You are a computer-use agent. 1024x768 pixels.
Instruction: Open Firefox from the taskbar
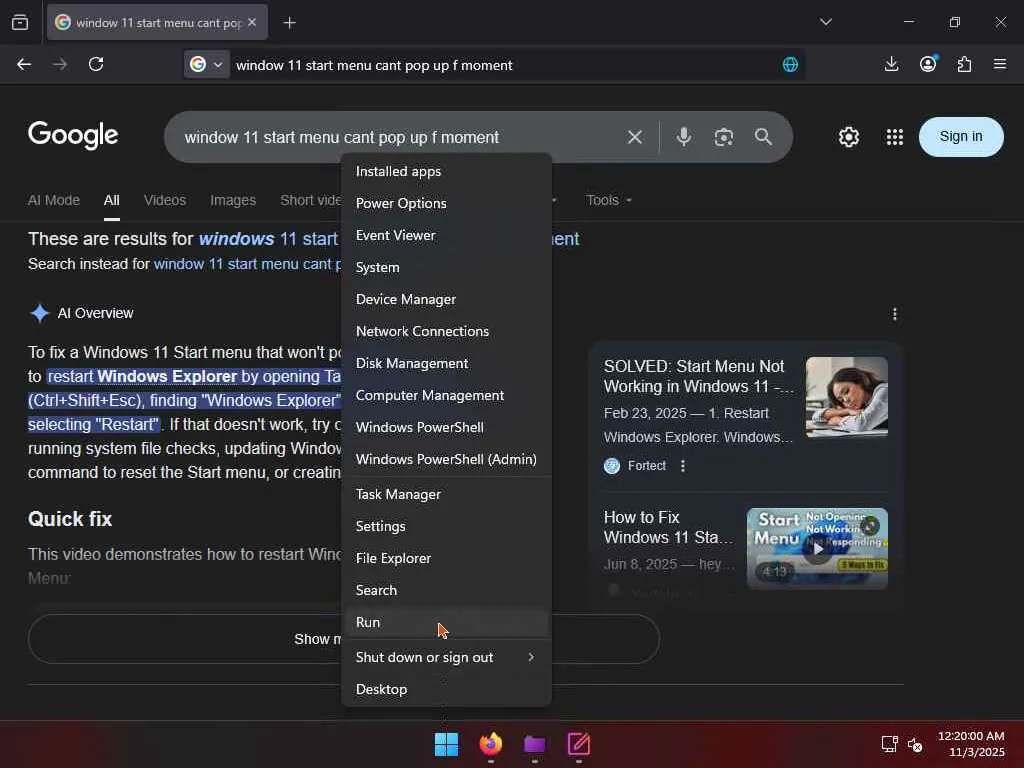coord(490,744)
